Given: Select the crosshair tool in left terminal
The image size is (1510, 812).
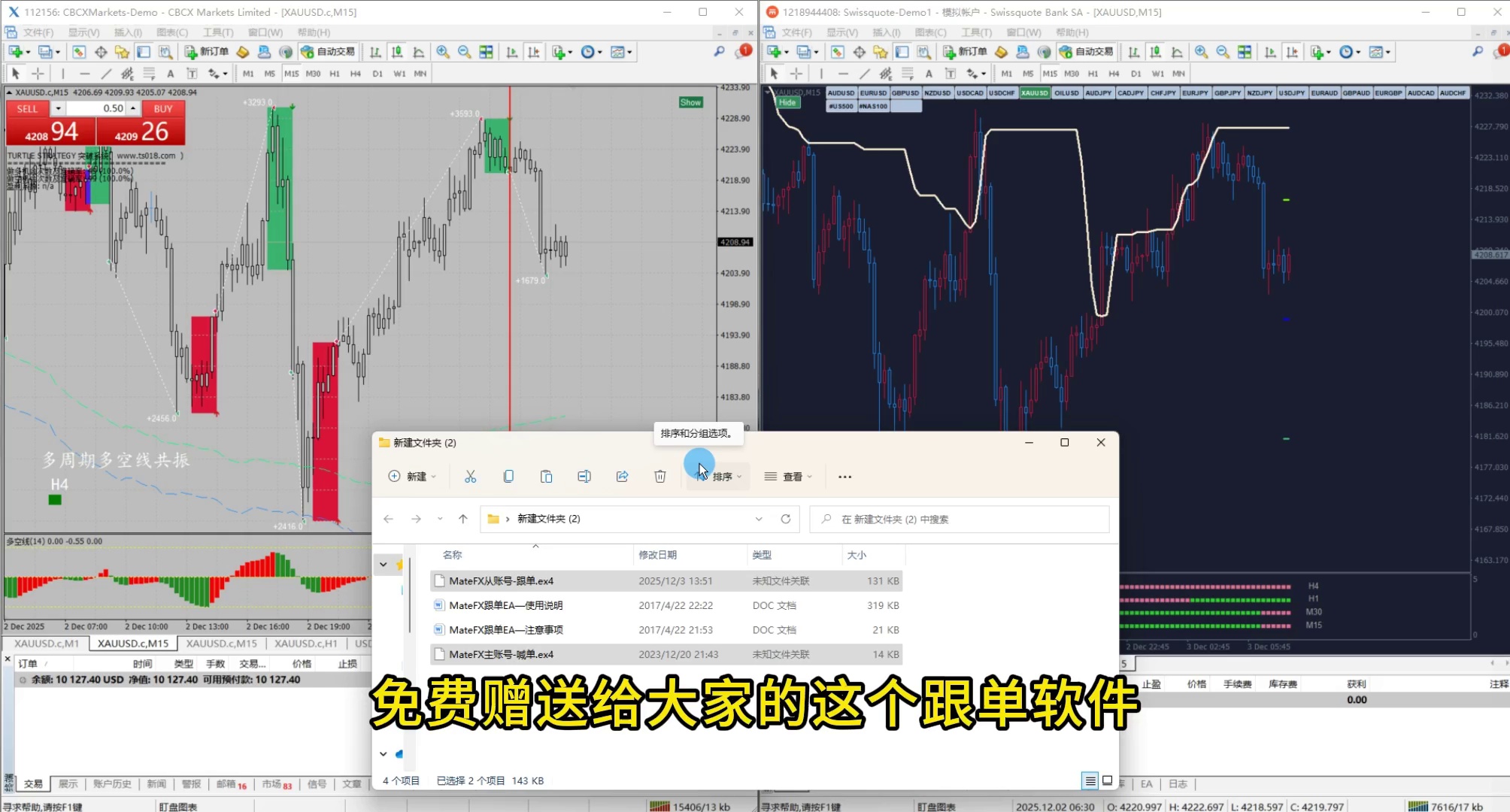Looking at the screenshot, I should click(x=38, y=74).
